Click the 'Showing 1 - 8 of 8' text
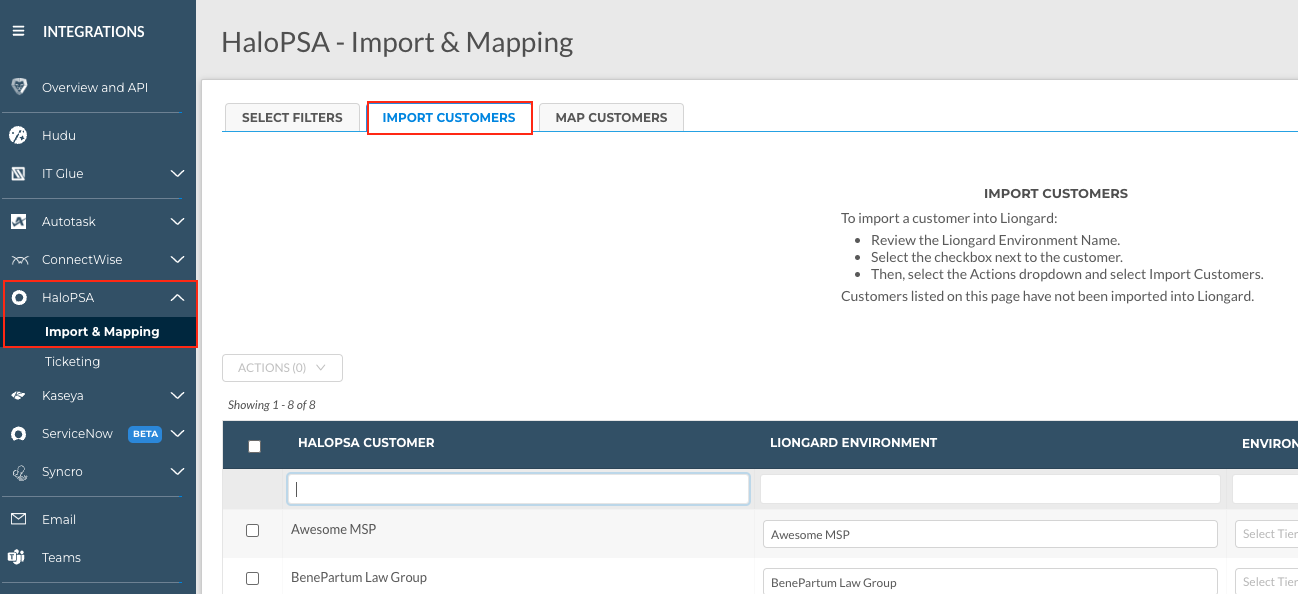The height and width of the screenshot is (594, 1298). point(272,405)
